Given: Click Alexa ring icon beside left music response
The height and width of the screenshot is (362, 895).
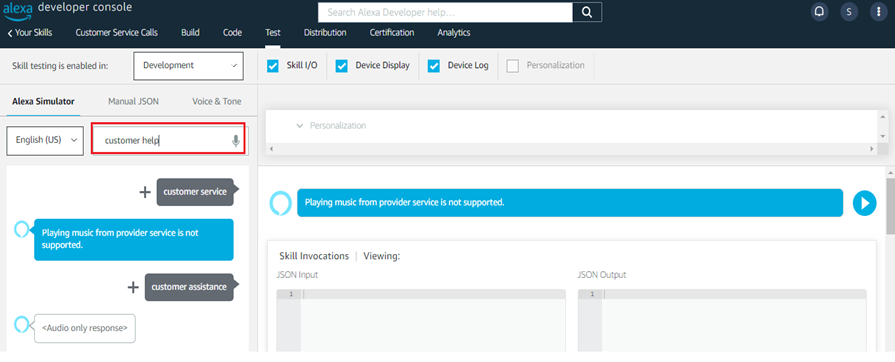Looking at the screenshot, I should 21,230.
